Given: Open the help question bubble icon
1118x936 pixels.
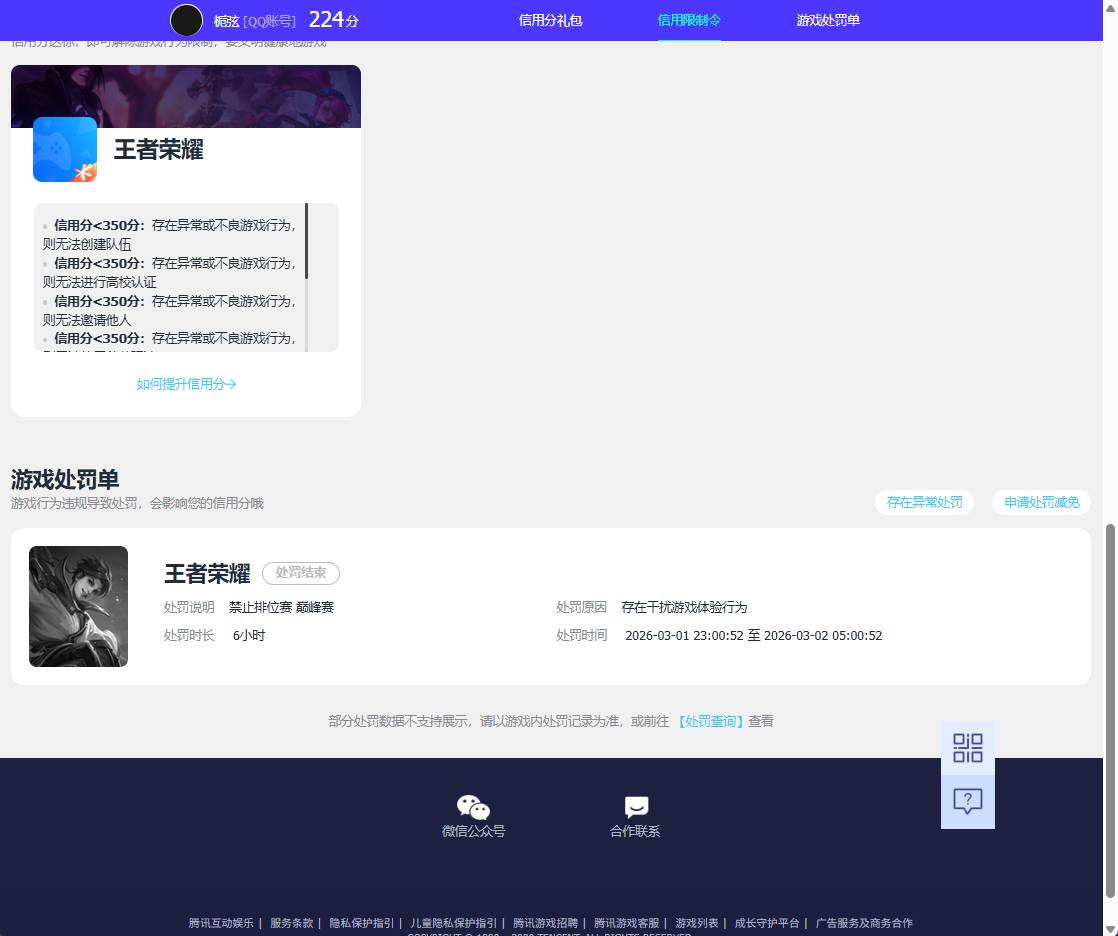Looking at the screenshot, I should 968,802.
